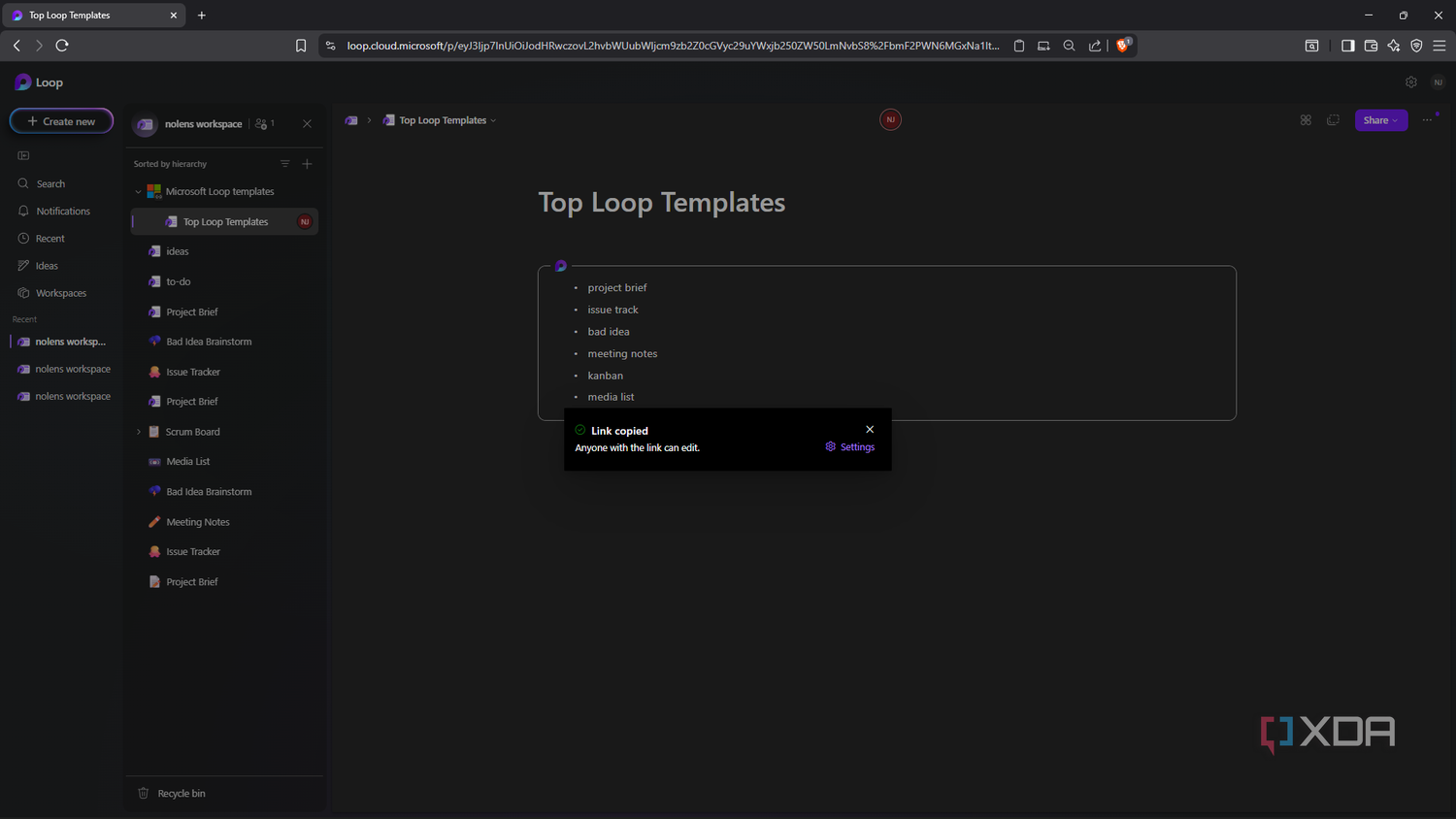Screen dimensions: 1456x819
Task: Add a new page with the plus icon
Action: (307, 164)
